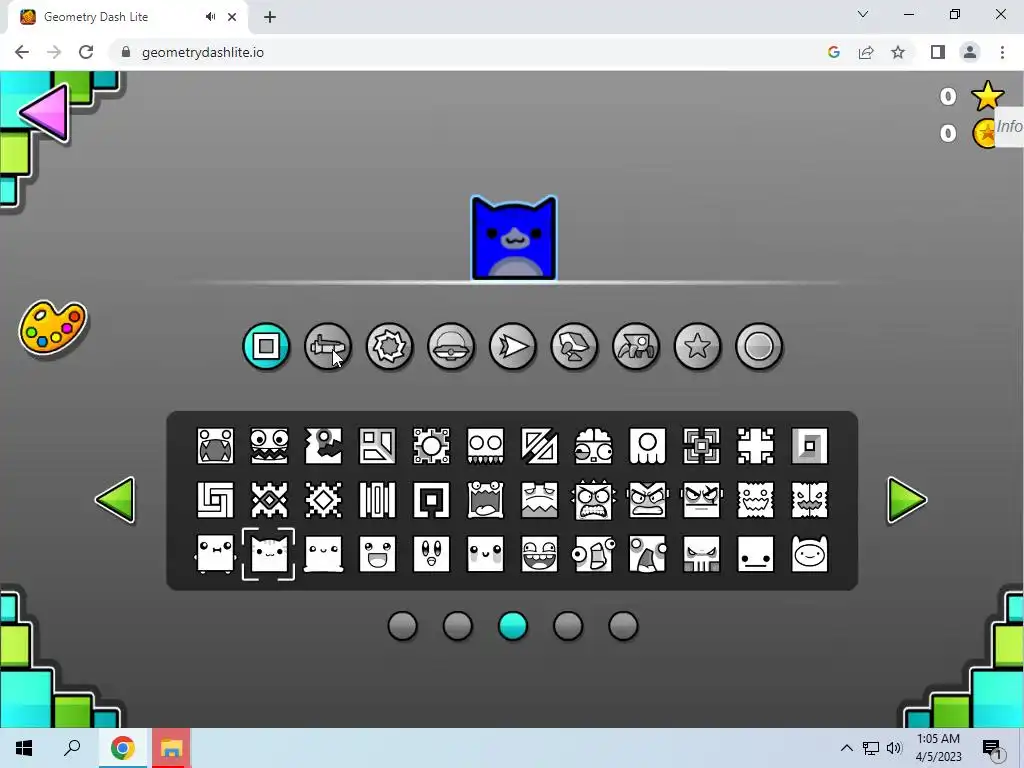Switch to the ball category tab
This screenshot has width=1024, height=768.
pos(389,346)
